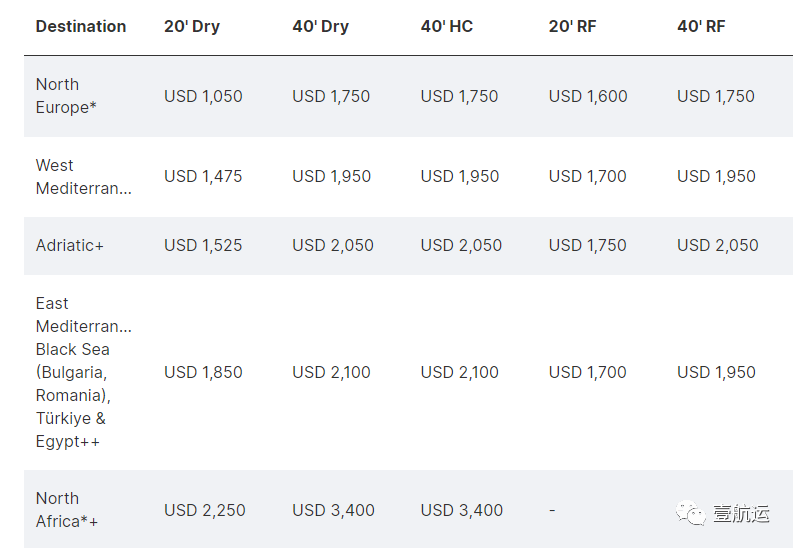This screenshot has width=795, height=548.
Task: Select the USD 1,850 rate cell
Action: (203, 372)
